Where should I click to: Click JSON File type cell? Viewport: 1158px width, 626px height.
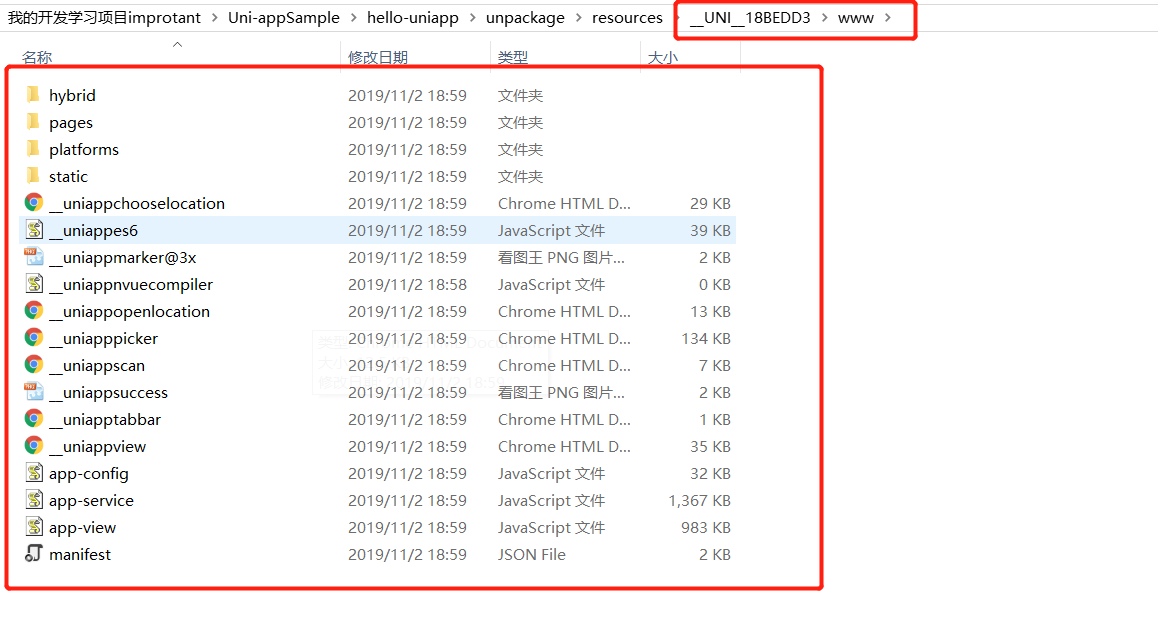(532, 554)
